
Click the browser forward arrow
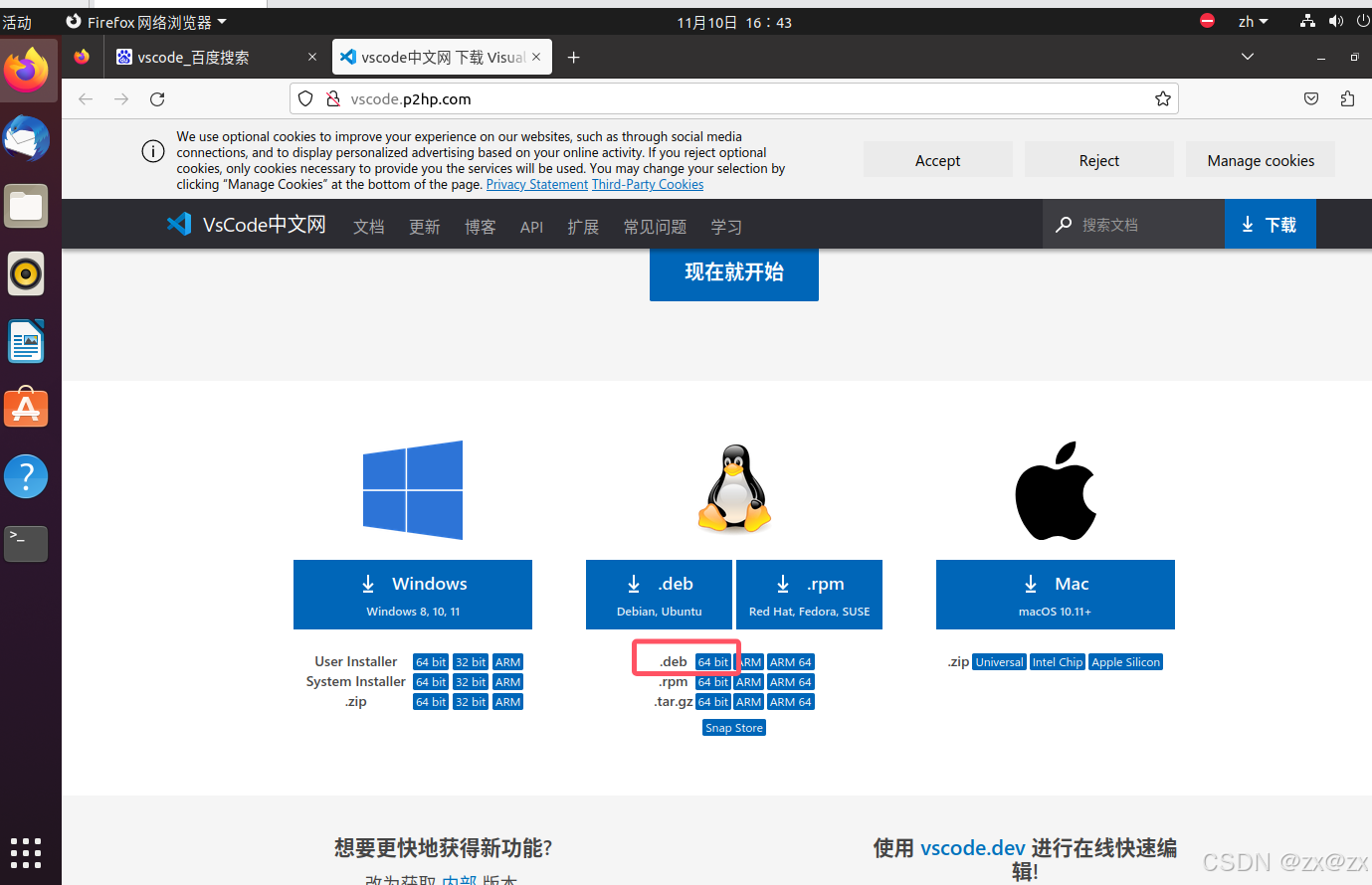121,98
